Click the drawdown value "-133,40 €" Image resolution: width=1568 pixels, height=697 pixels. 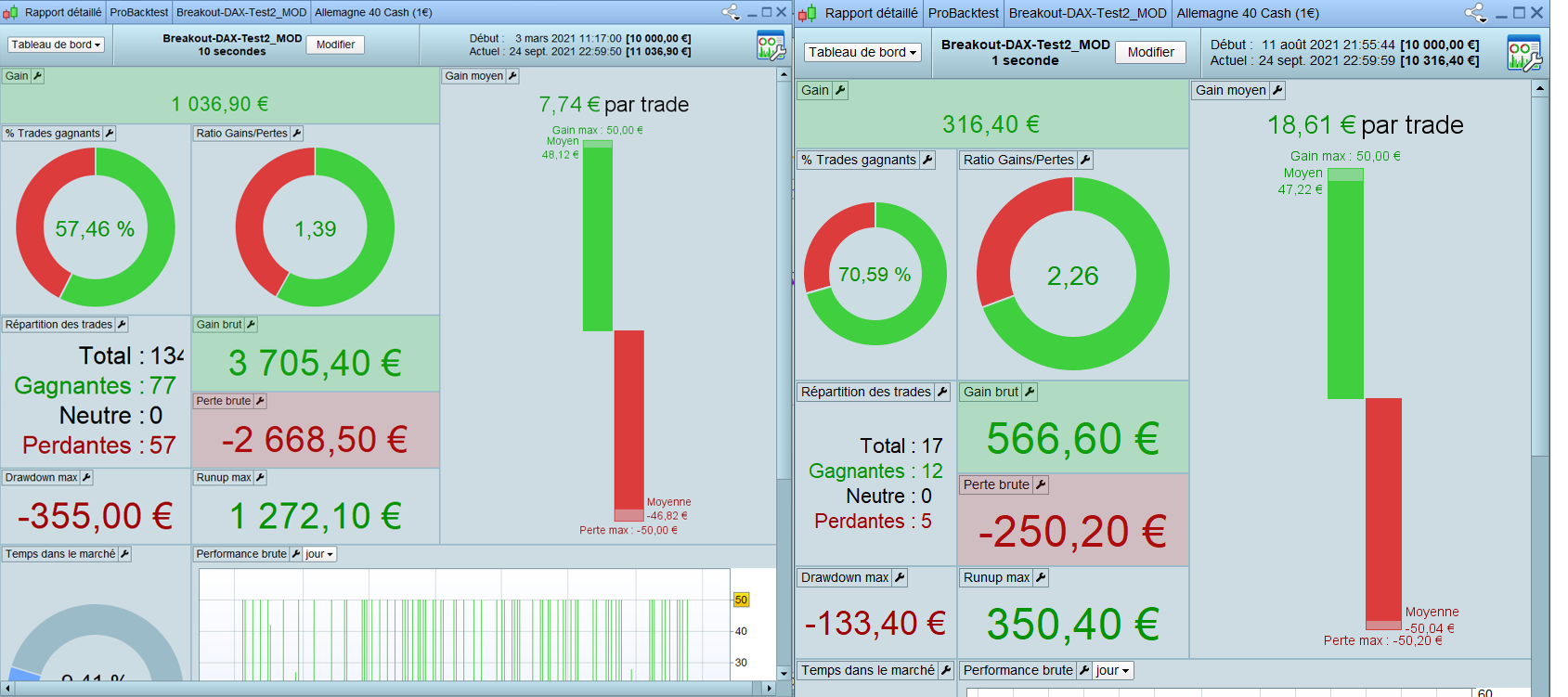coord(875,623)
